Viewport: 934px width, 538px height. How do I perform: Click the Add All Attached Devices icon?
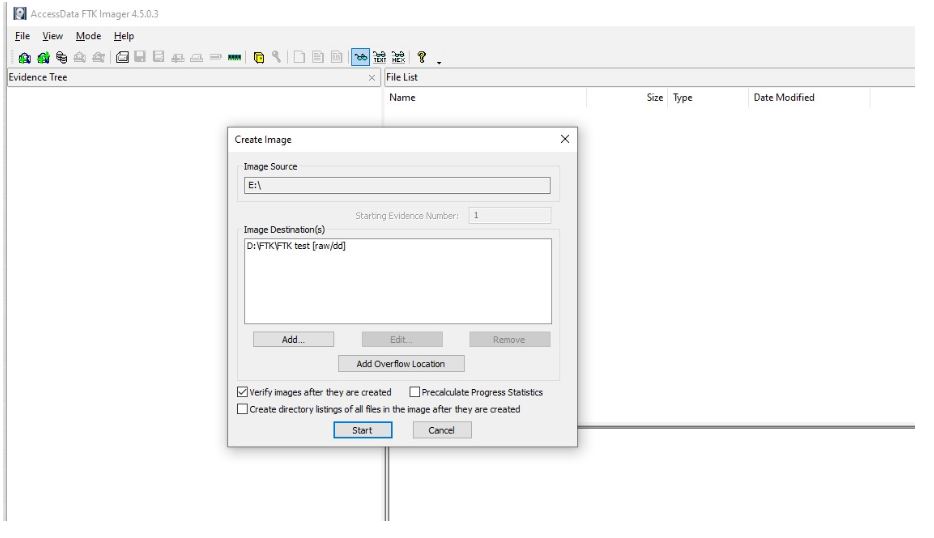pos(43,57)
